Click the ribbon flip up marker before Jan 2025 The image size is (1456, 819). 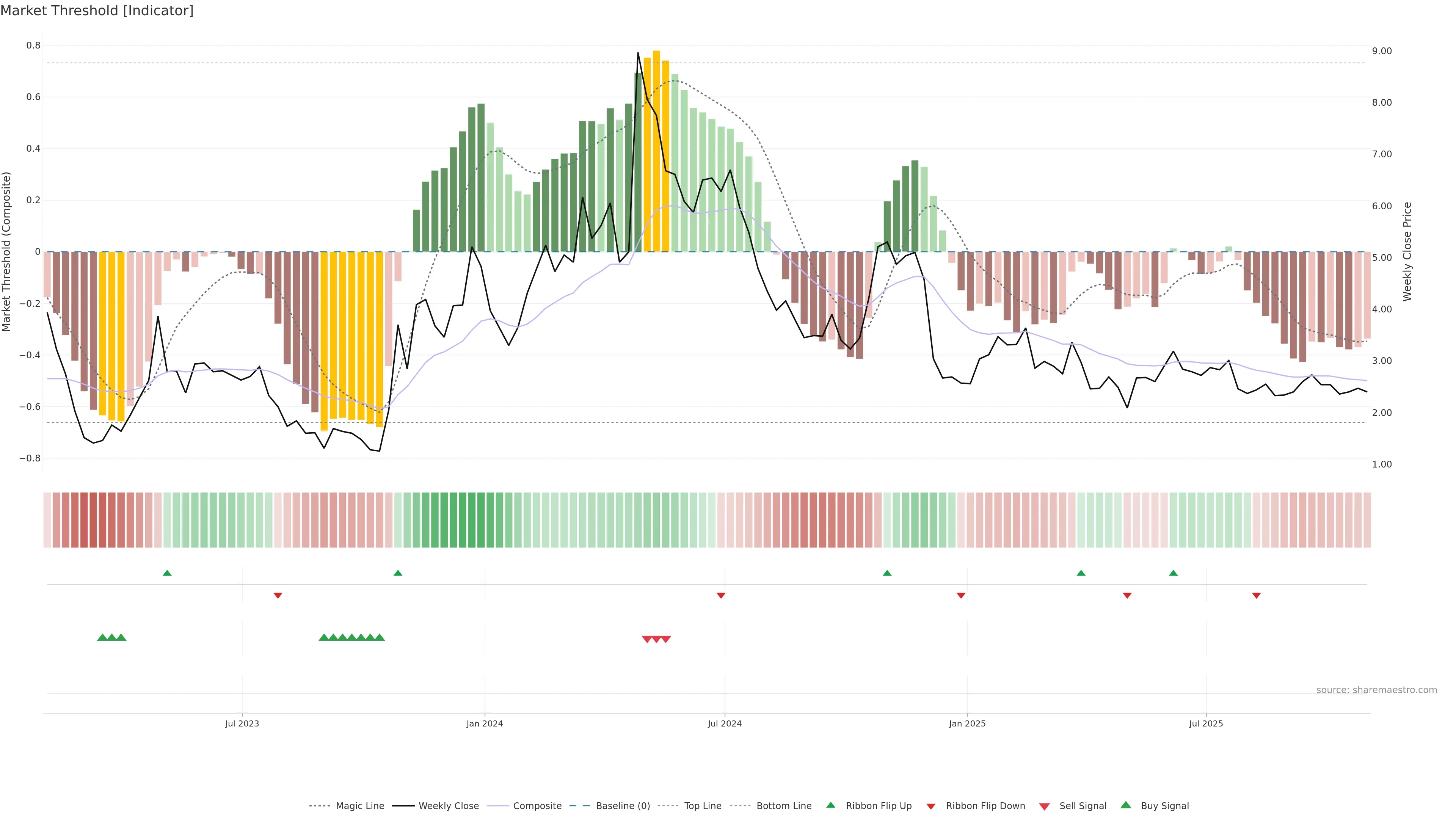[x=887, y=573]
